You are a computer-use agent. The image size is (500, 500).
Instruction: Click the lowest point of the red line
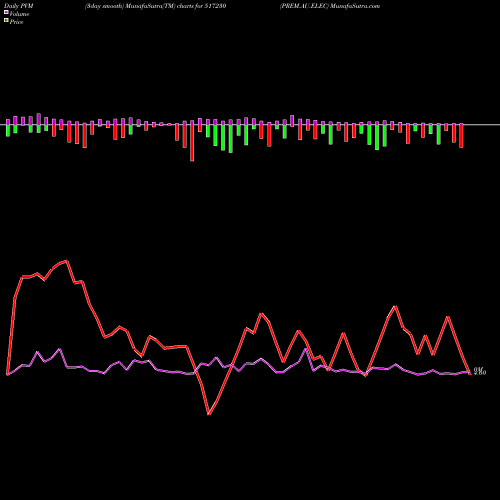point(209,414)
